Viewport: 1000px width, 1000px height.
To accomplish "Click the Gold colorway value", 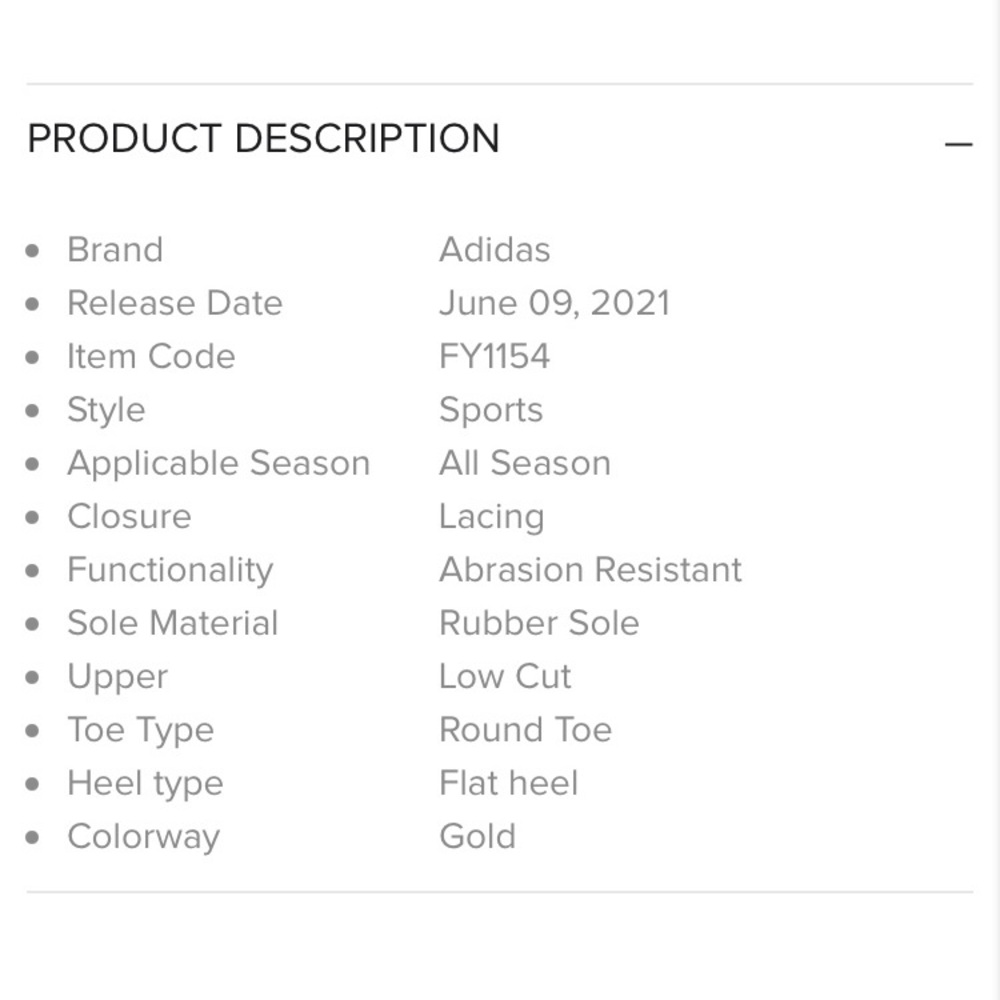I will click(x=477, y=836).
